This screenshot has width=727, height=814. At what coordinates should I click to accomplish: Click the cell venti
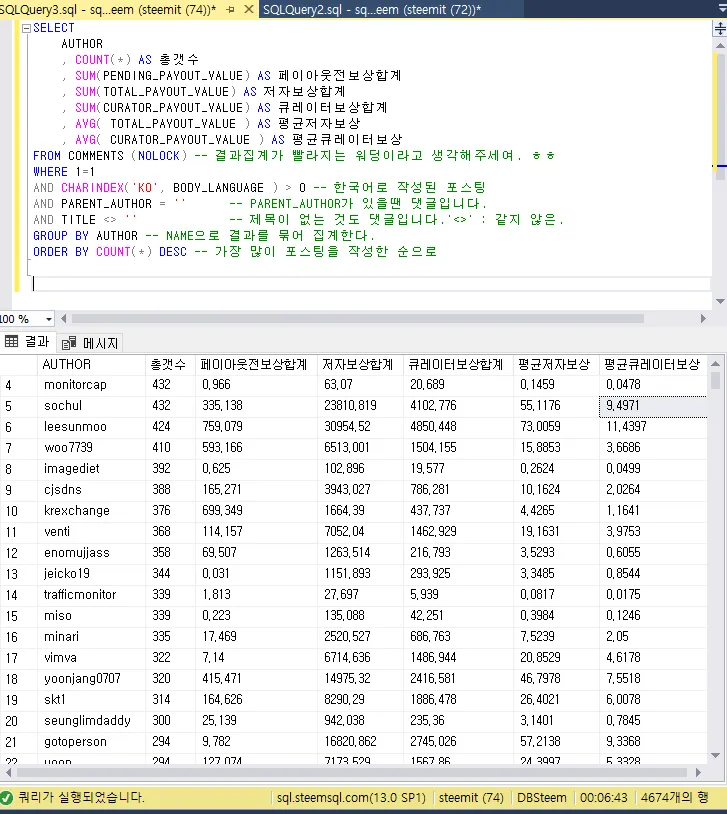tap(91, 532)
